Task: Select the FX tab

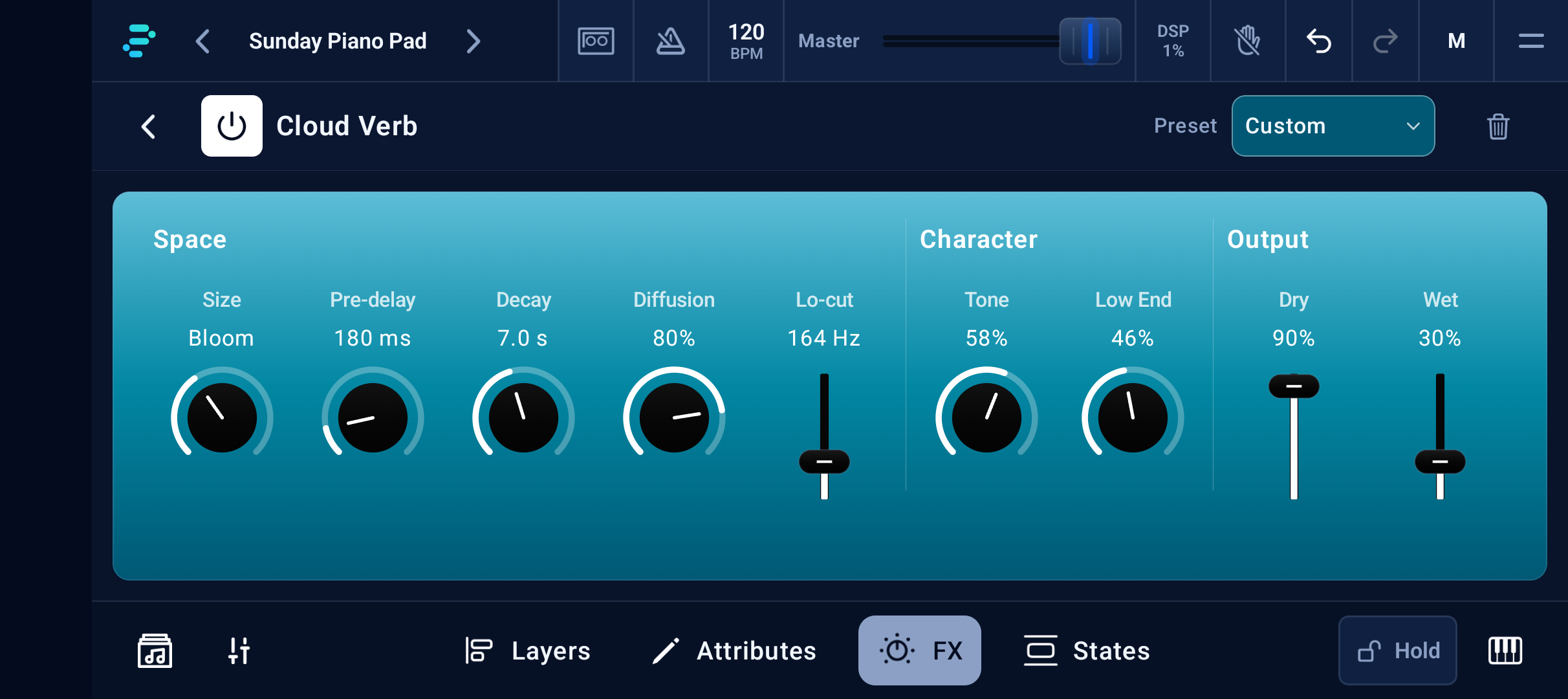Action: pos(919,650)
